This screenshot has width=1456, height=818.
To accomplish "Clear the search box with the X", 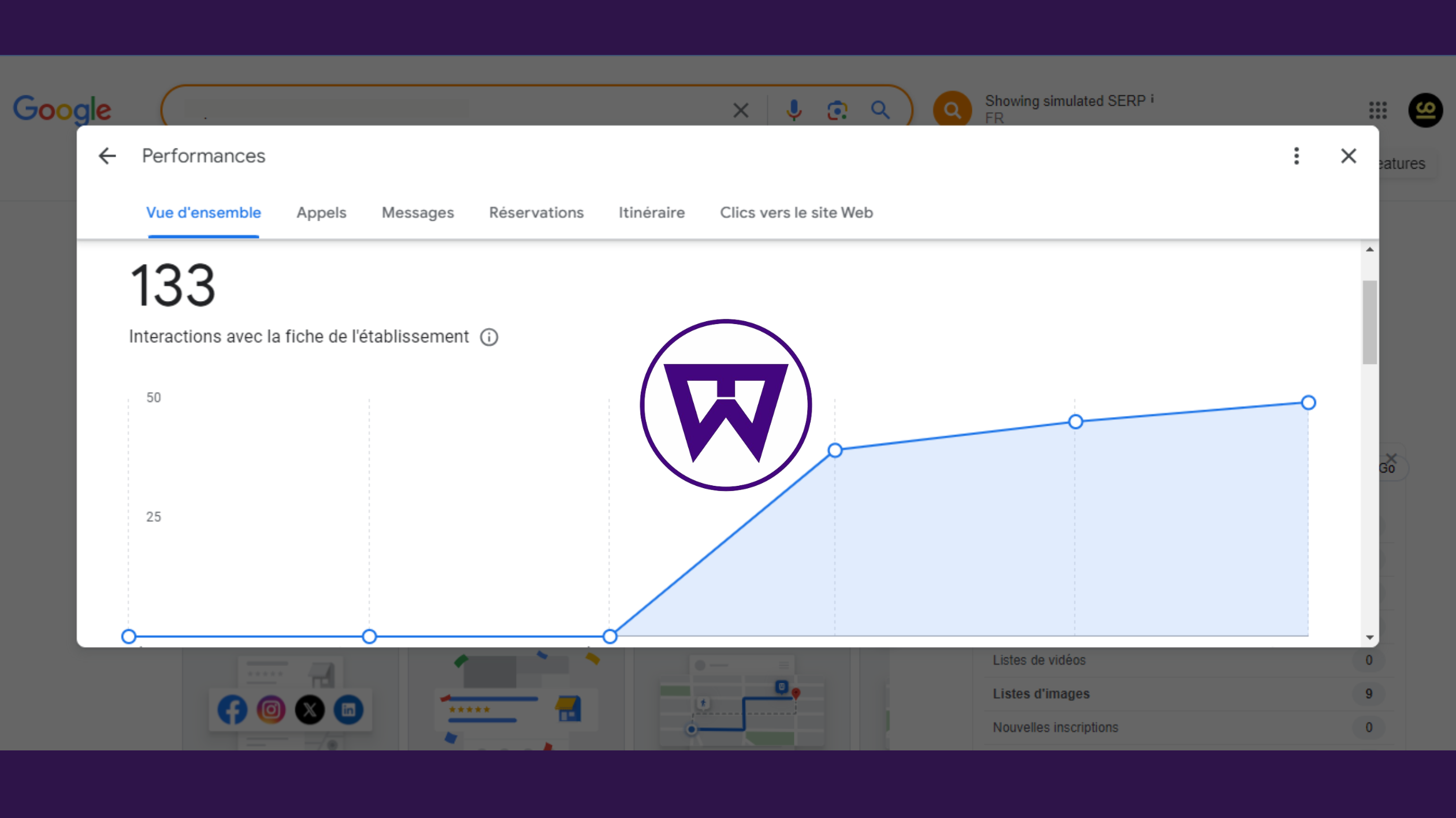I will pos(741,110).
